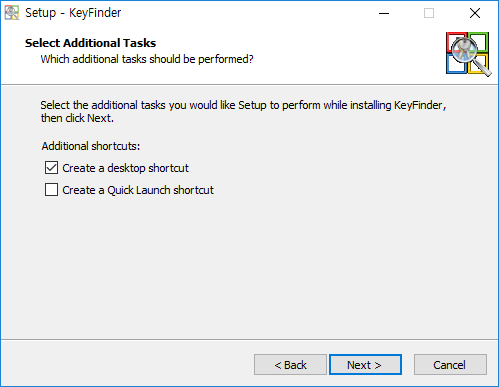
Task: Proceed with the Next button
Action: pyautogui.click(x=365, y=365)
